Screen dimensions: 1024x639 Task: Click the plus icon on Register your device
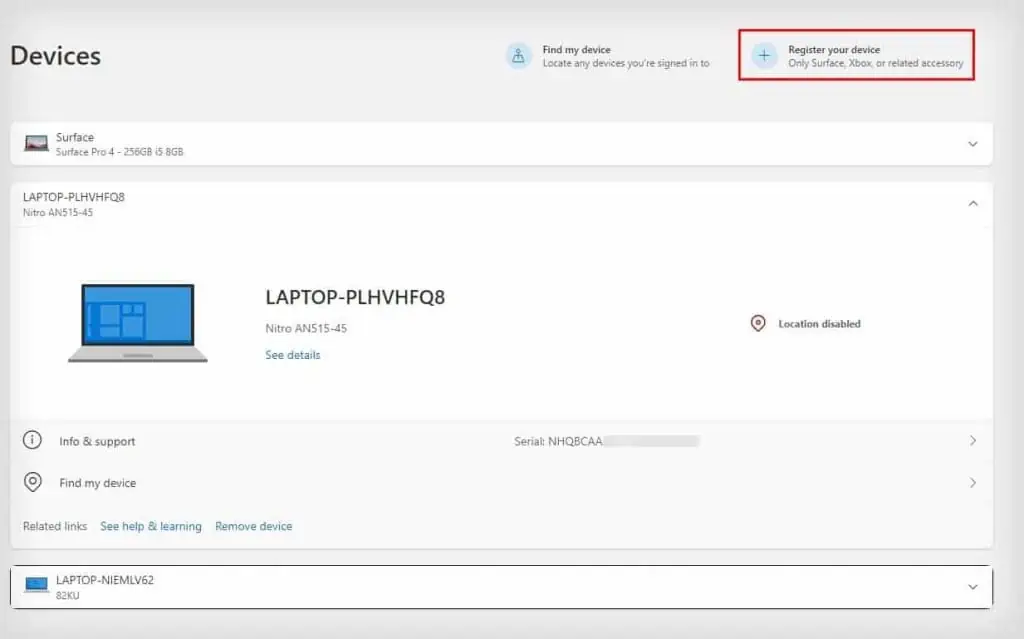coord(763,55)
